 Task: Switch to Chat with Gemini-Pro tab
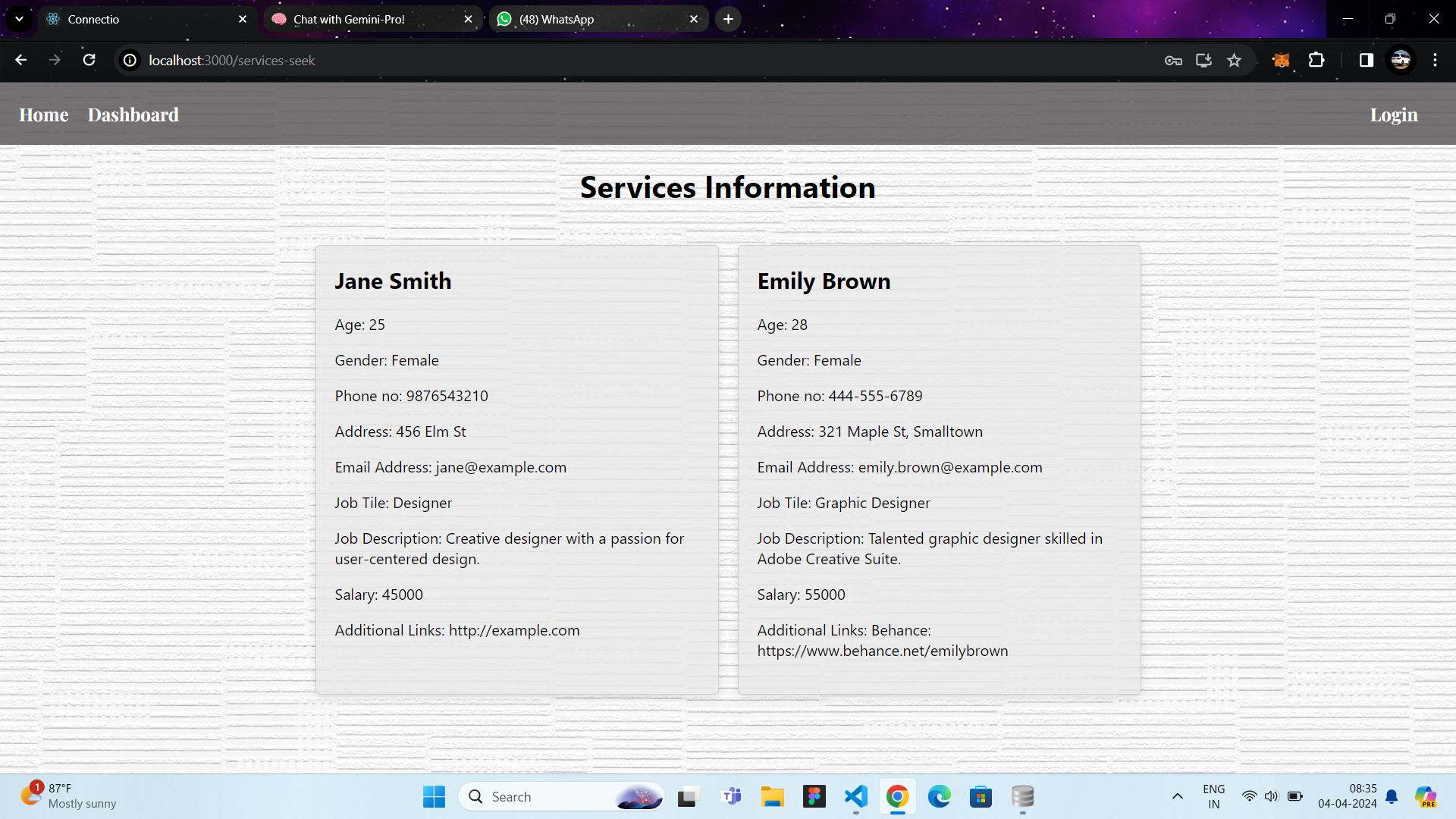(x=349, y=19)
